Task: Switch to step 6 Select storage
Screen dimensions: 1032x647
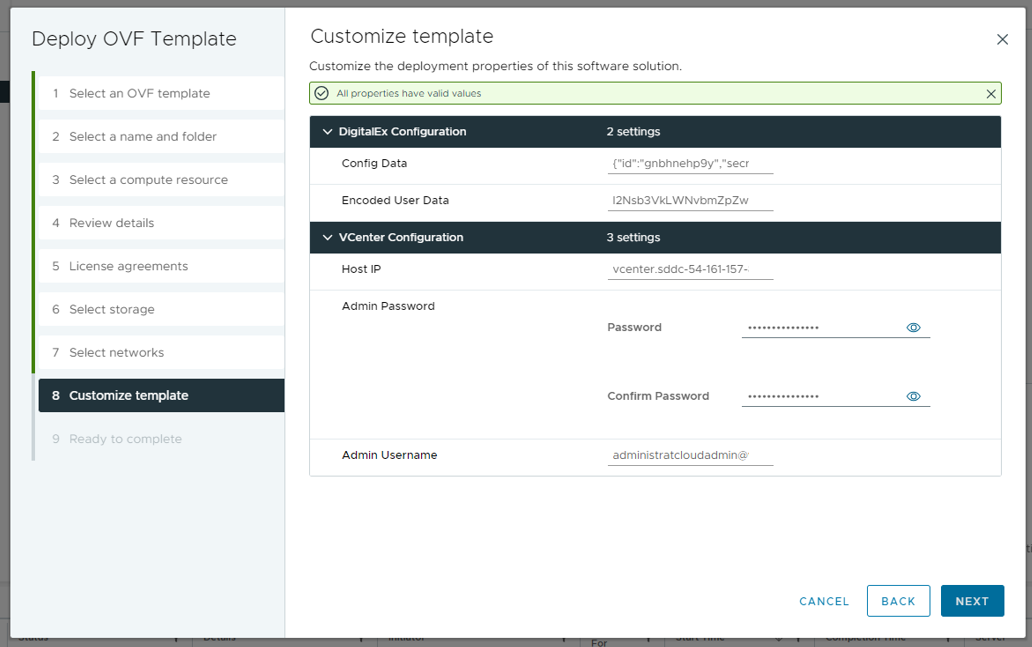Action: pyautogui.click(x=111, y=310)
